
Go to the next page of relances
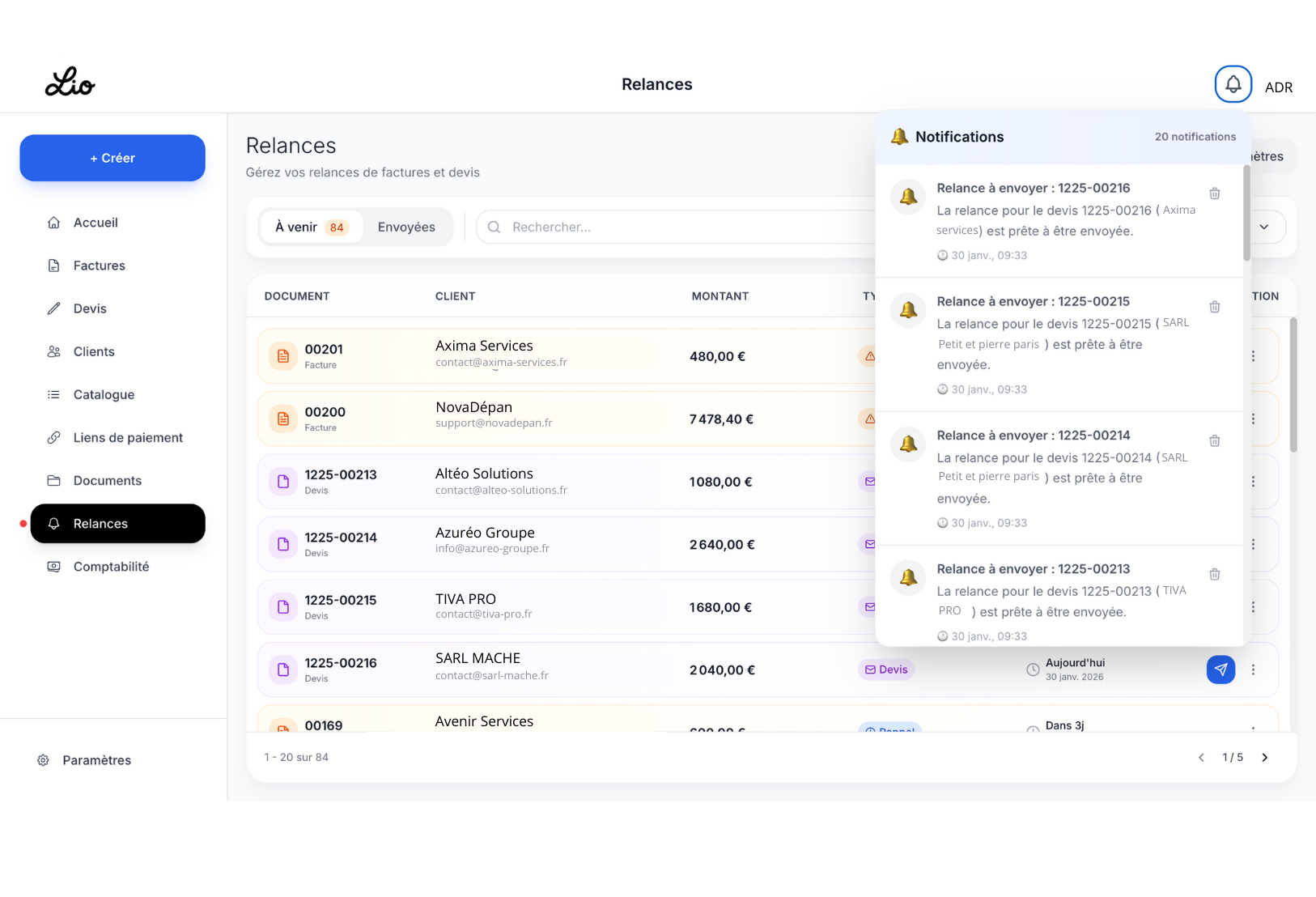1264,757
